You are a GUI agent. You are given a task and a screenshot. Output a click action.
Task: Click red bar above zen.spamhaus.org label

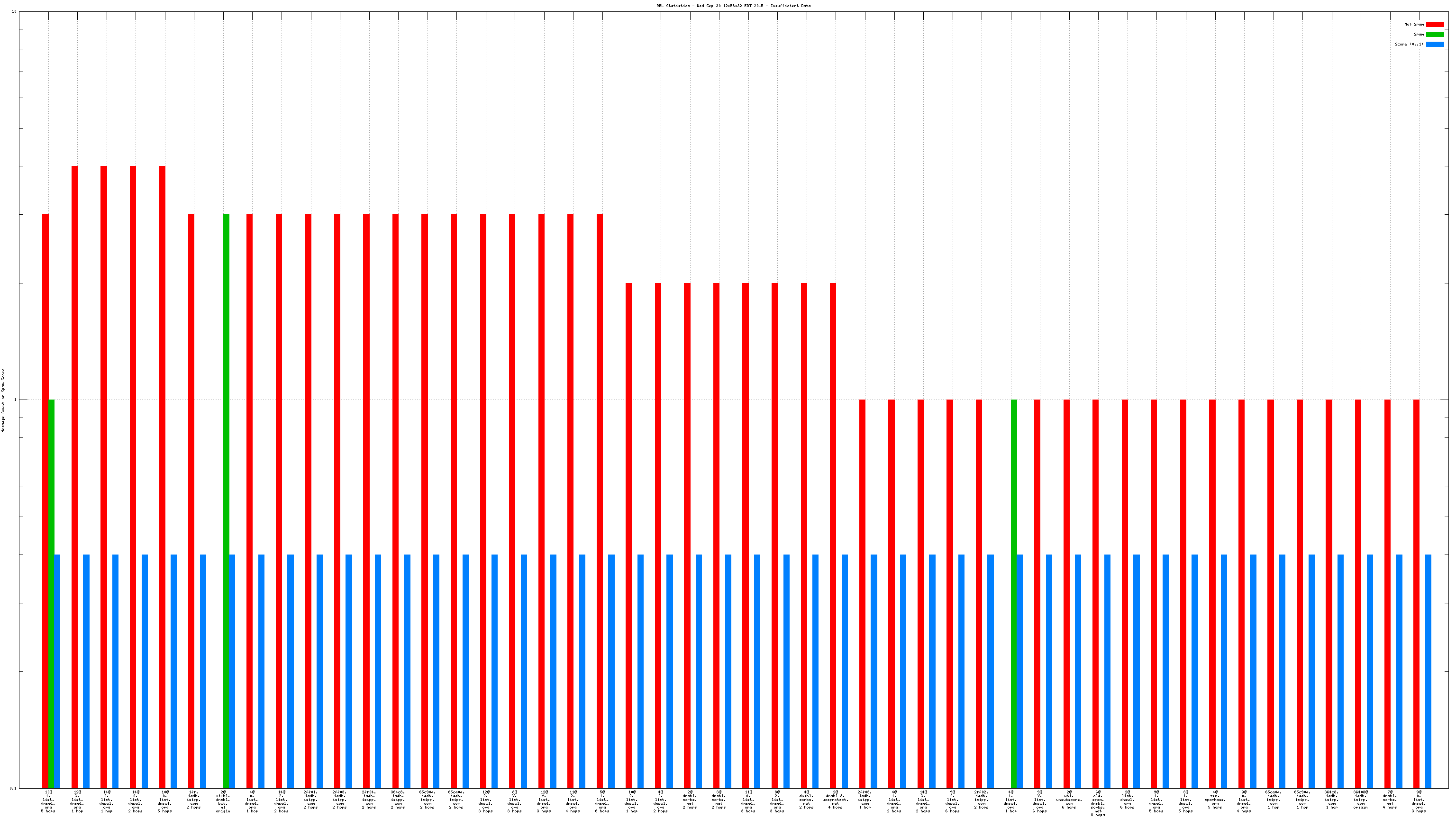pos(1212,593)
